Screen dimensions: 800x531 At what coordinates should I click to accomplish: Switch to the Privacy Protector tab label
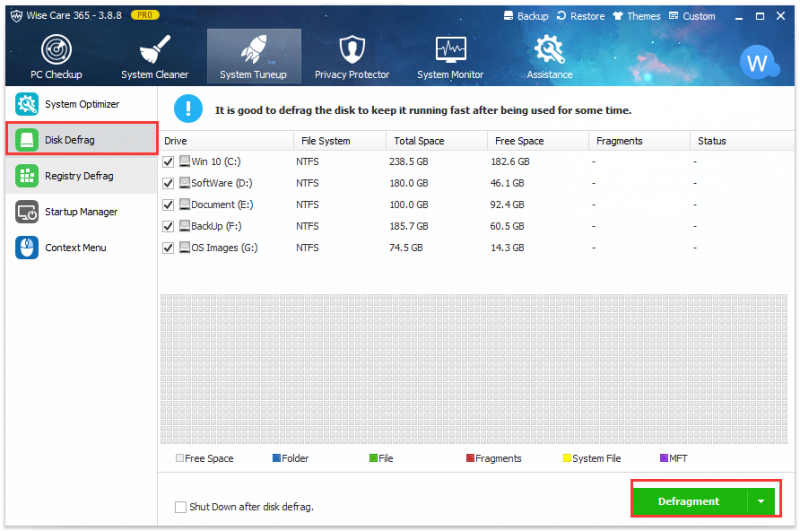pyautogui.click(x=352, y=74)
